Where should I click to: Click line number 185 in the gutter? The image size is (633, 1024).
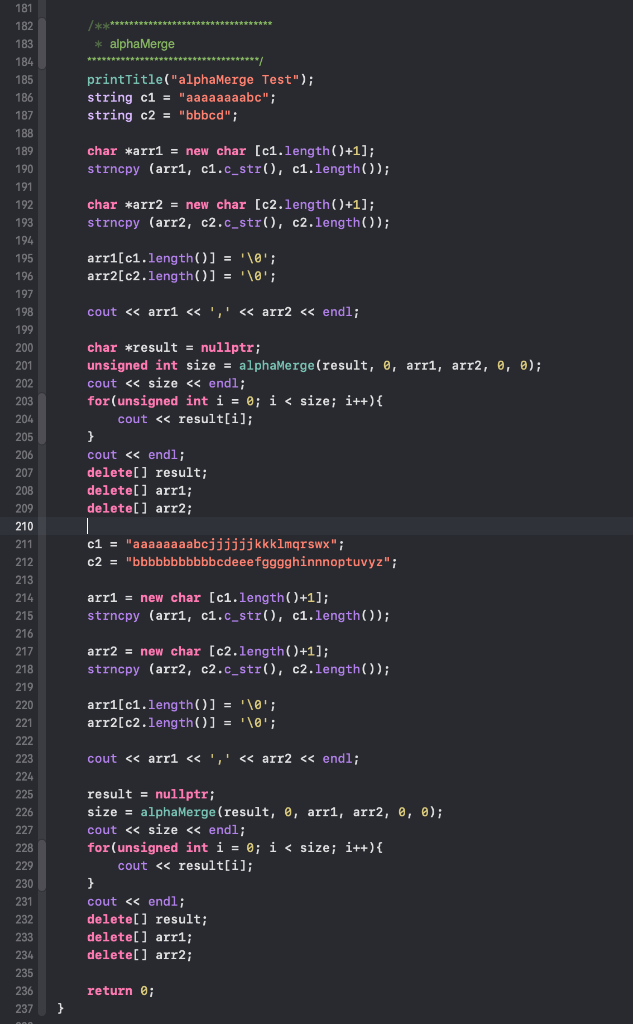(x=24, y=80)
